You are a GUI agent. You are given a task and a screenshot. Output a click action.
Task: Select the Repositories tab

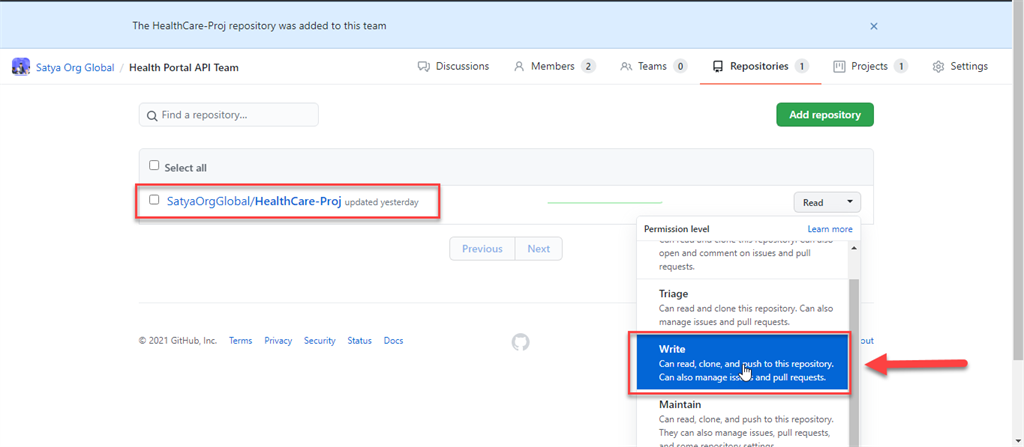(761, 66)
